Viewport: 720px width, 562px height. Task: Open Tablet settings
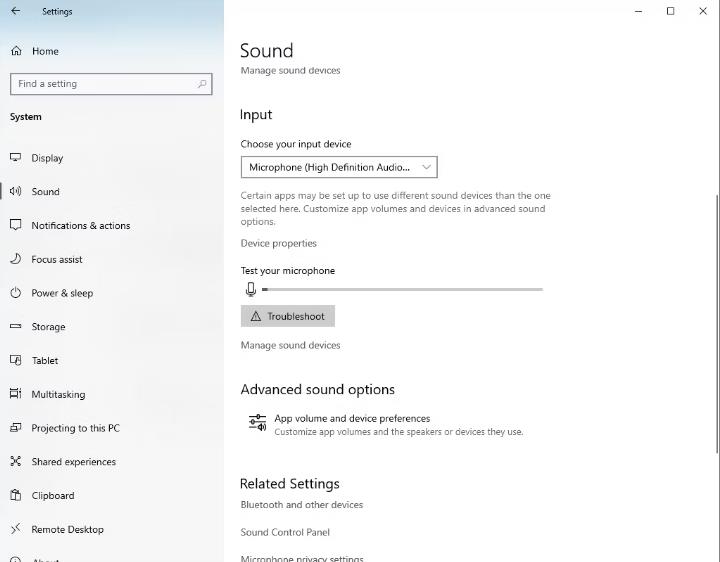[45, 360]
